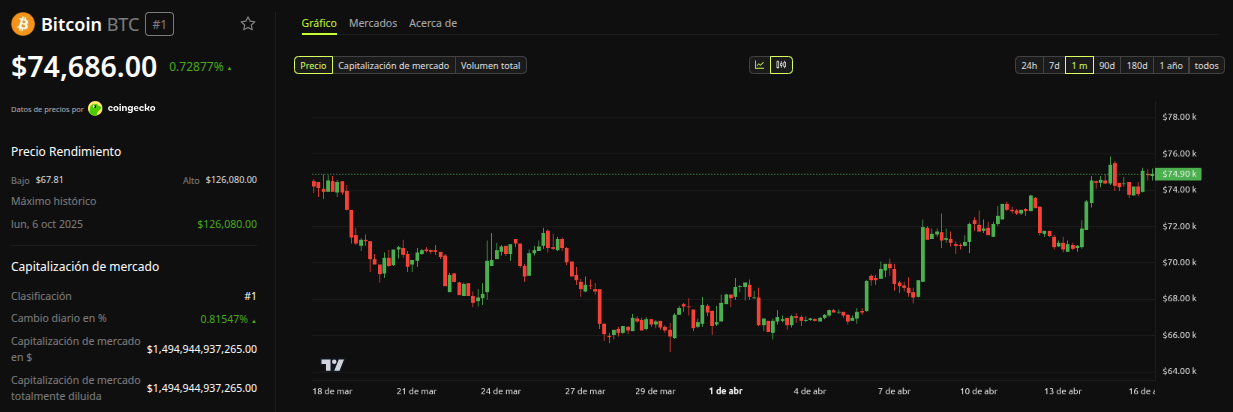Click the lun, 6 oct 2025 date
Image resolution: width=1233 pixels, height=412 pixels.
(47, 224)
